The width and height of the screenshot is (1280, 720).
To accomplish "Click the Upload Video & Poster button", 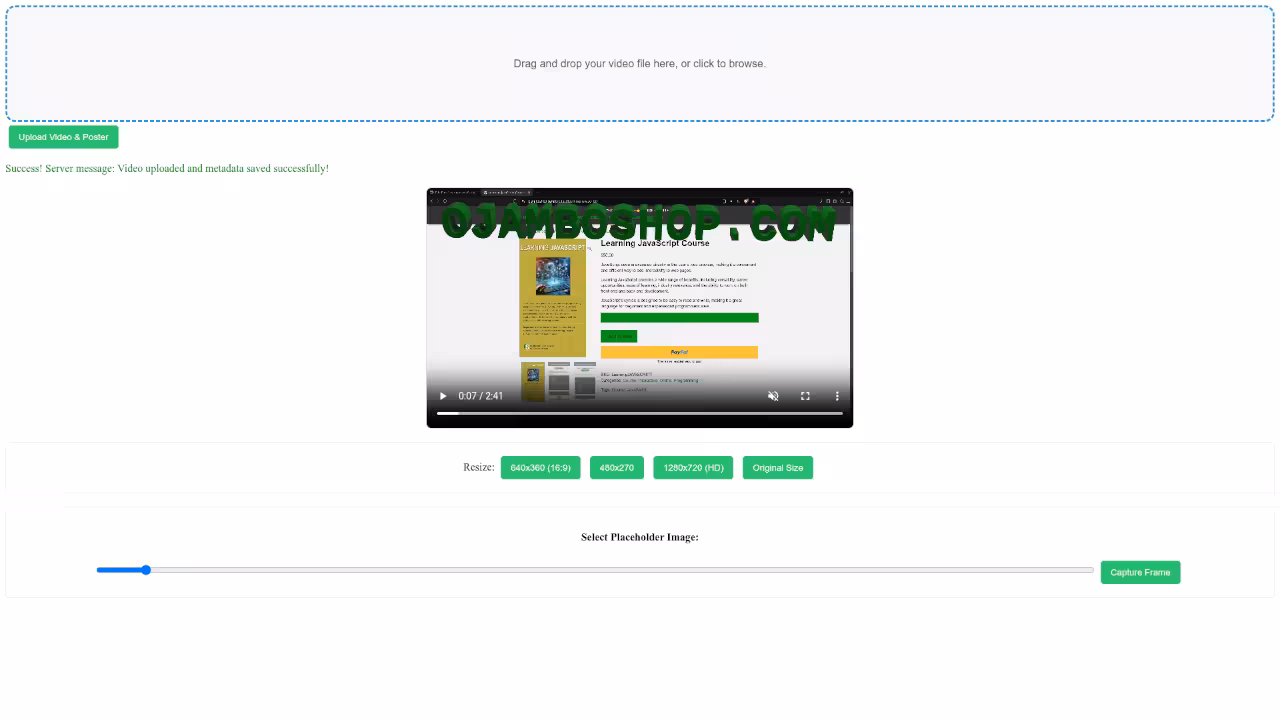I will coord(63,137).
